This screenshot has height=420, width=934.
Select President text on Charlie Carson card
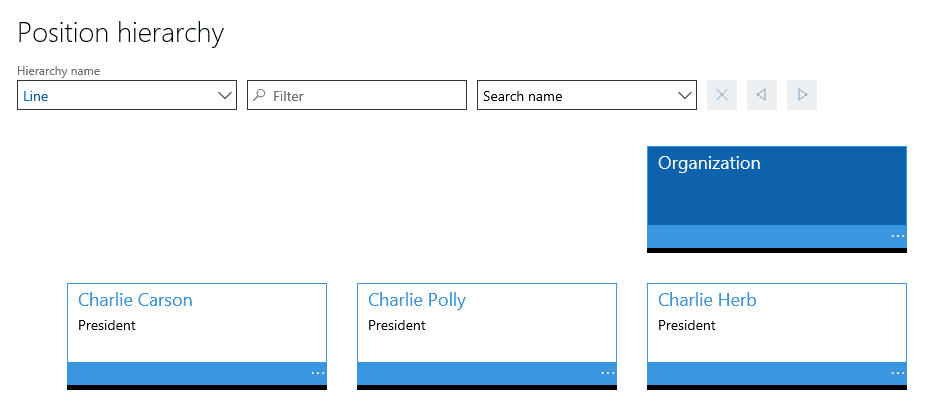pyautogui.click(x=107, y=325)
